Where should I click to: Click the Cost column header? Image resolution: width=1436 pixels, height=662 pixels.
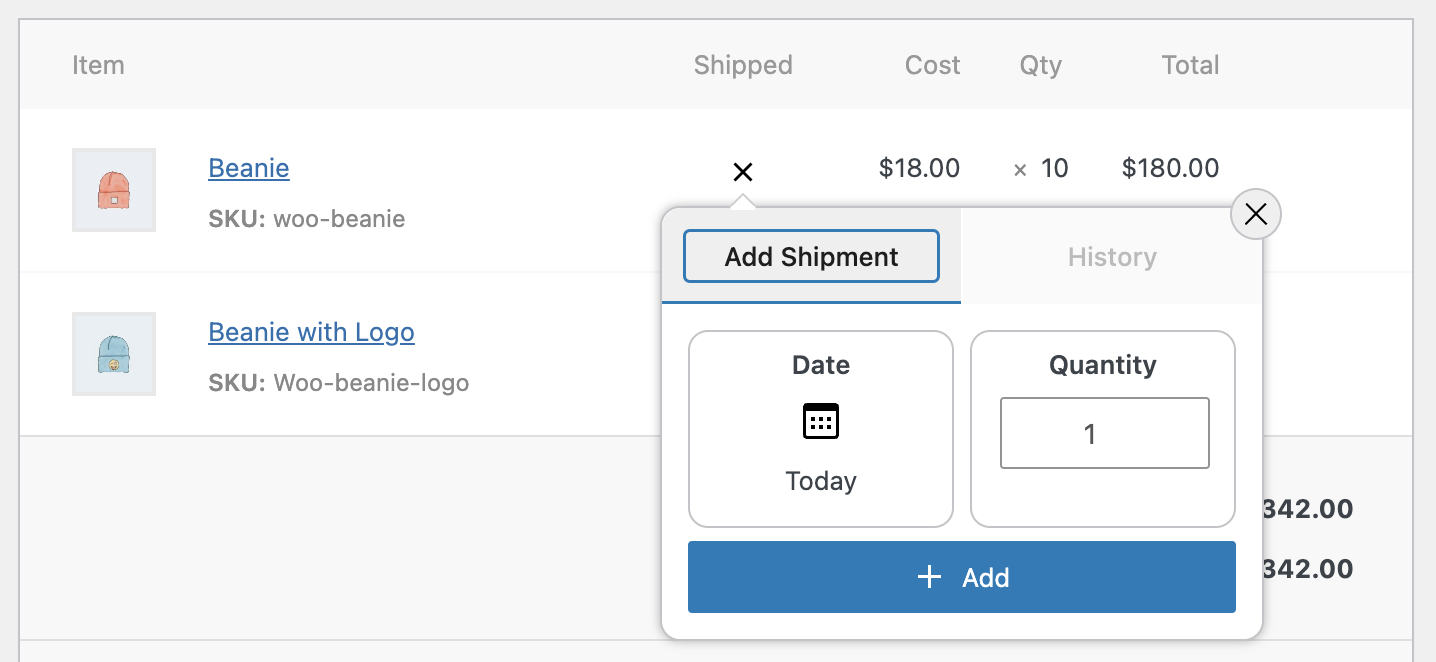pos(932,66)
